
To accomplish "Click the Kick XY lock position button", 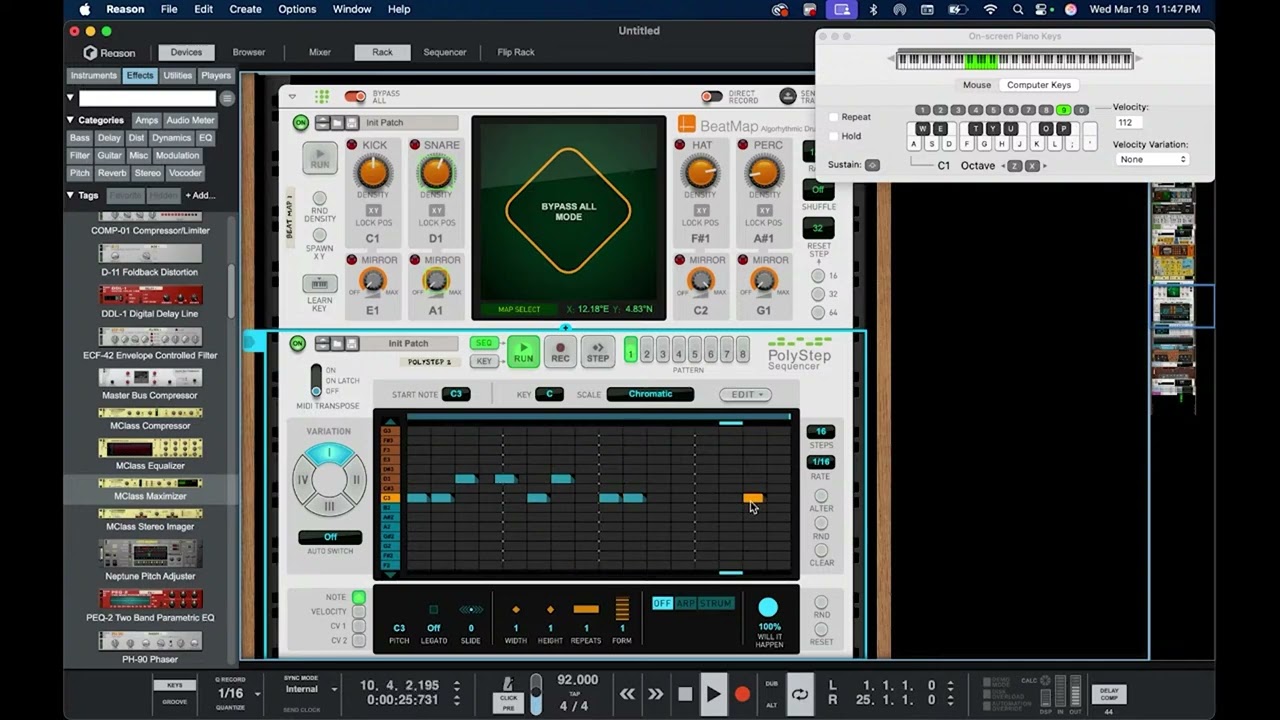I will 373,211.
